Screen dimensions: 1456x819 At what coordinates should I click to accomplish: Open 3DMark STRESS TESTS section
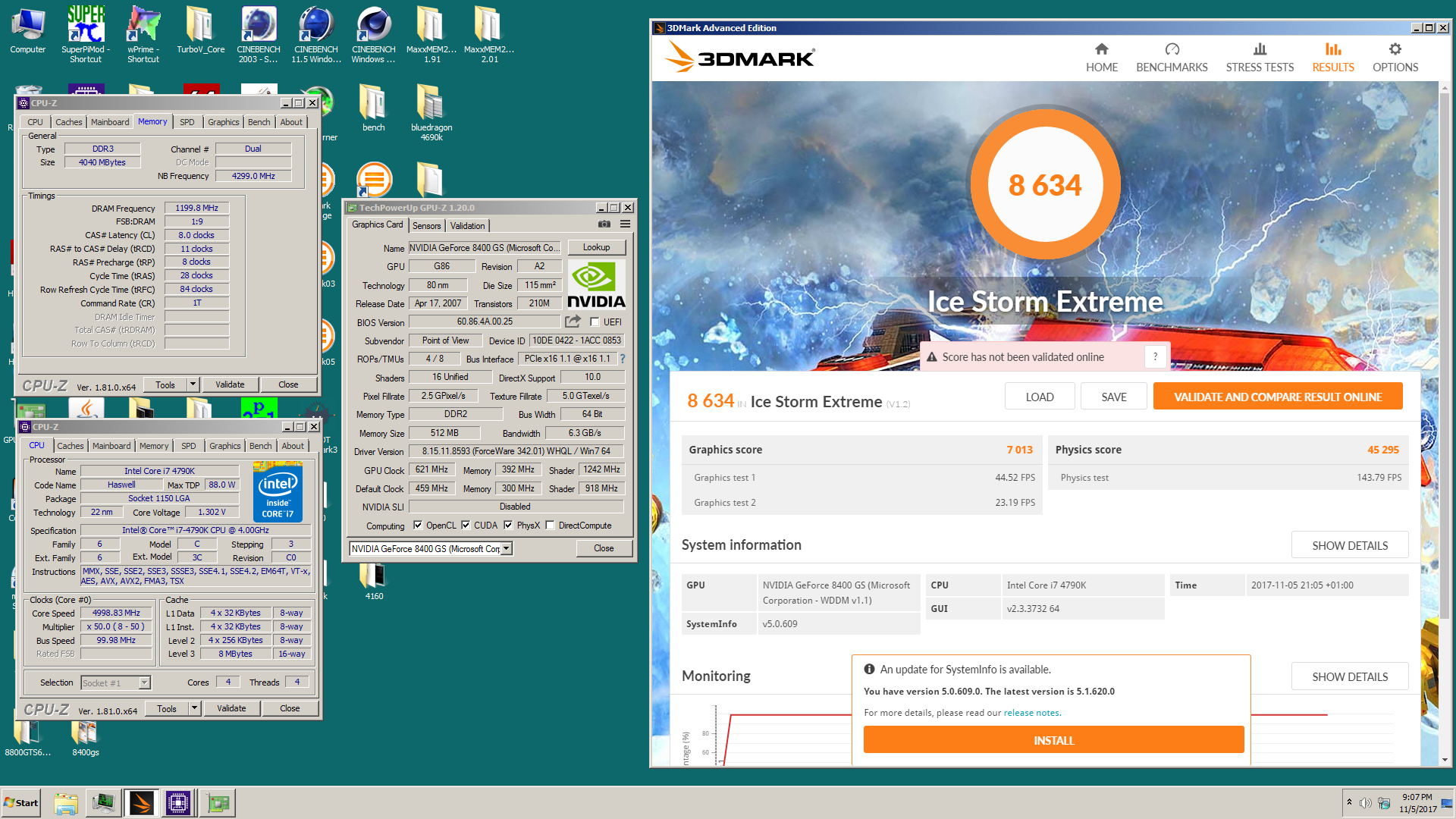1260,58
